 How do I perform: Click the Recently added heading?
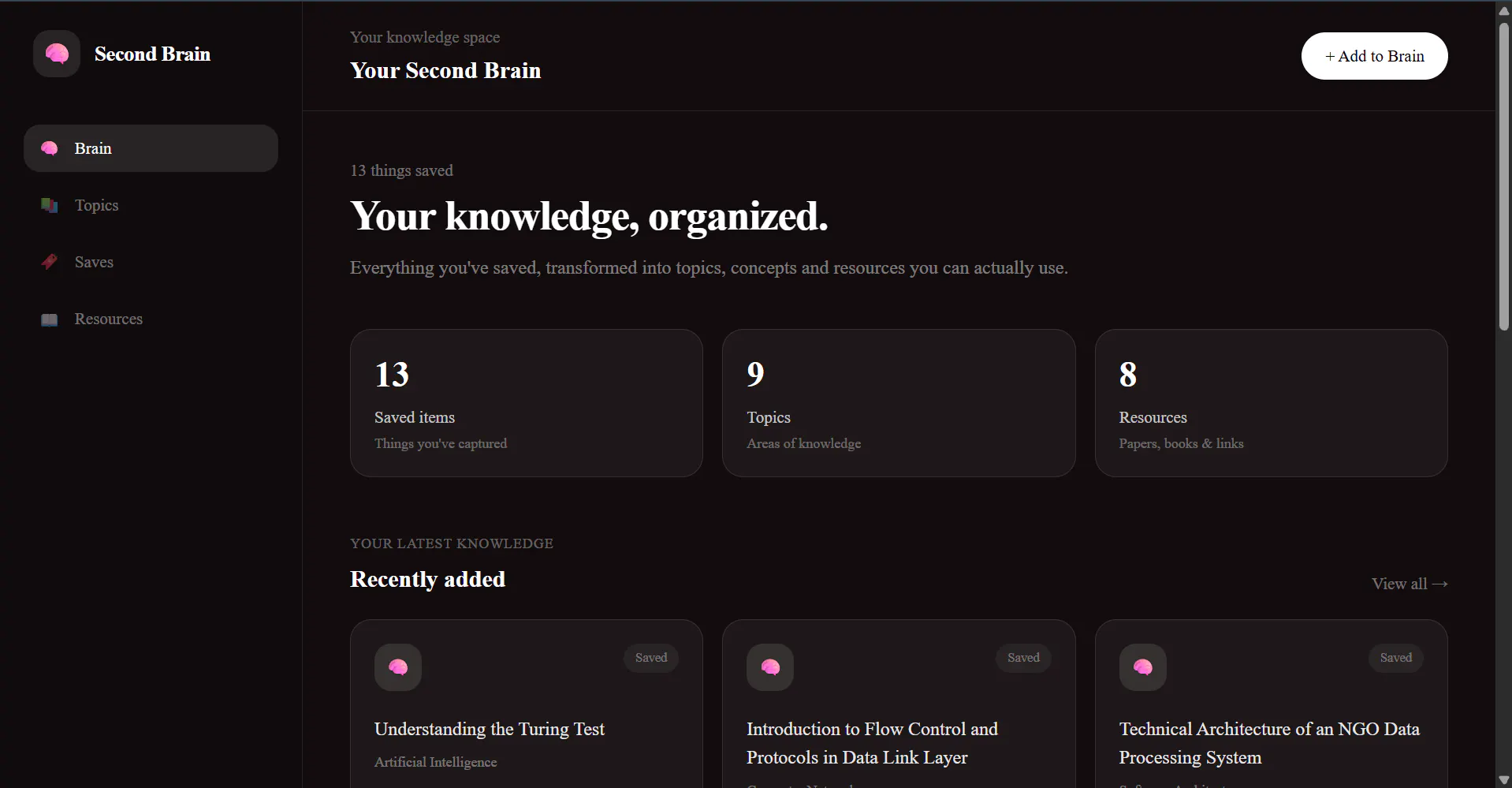[428, 579]
